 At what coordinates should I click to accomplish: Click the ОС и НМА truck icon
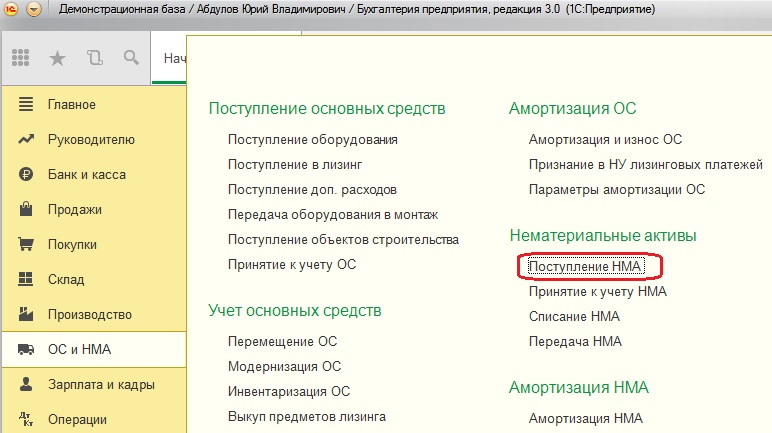coord(26,349)
